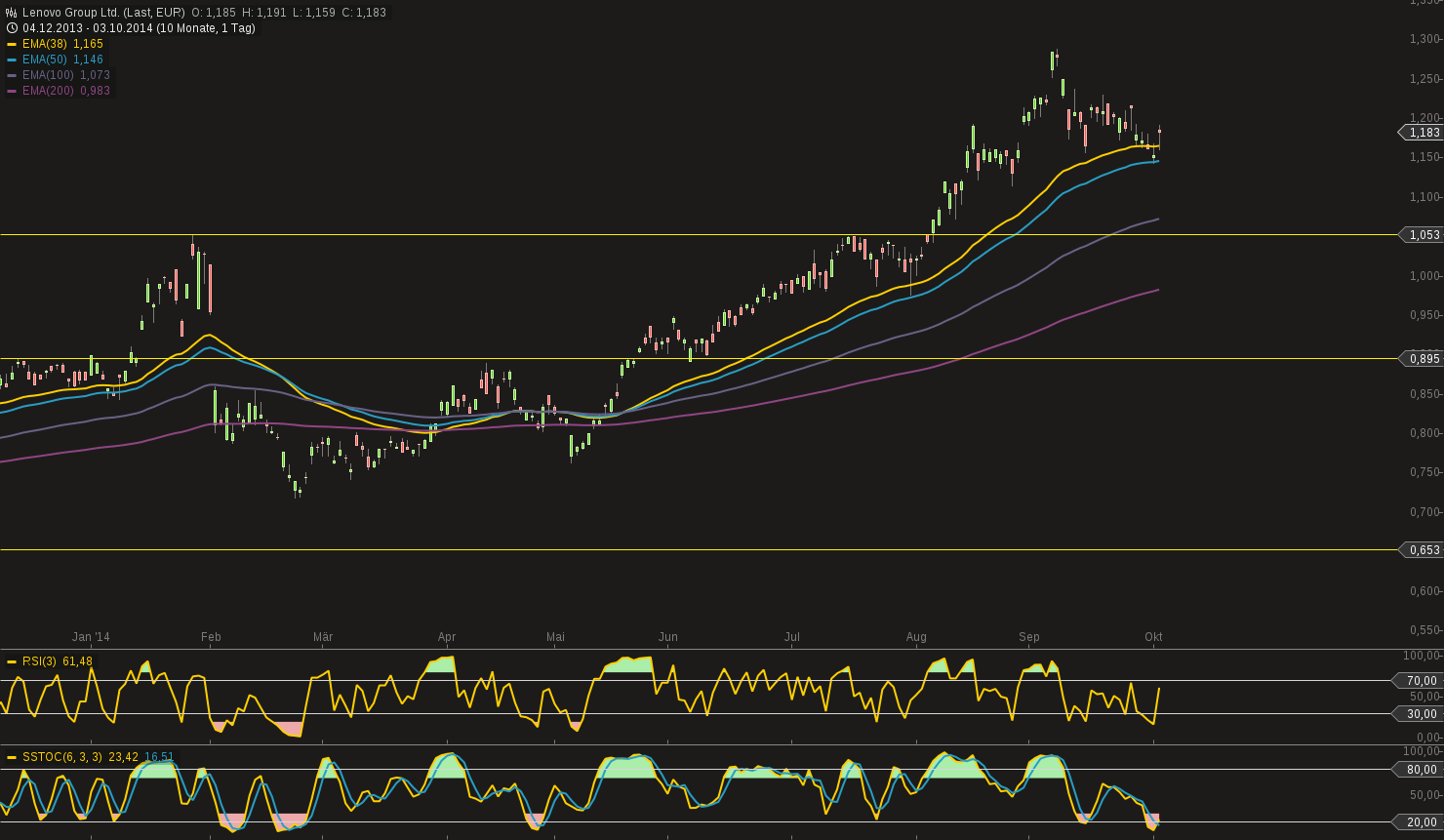Click the "0,550" price axis label
1444x840 pixels.
(x=1425, y=630)
